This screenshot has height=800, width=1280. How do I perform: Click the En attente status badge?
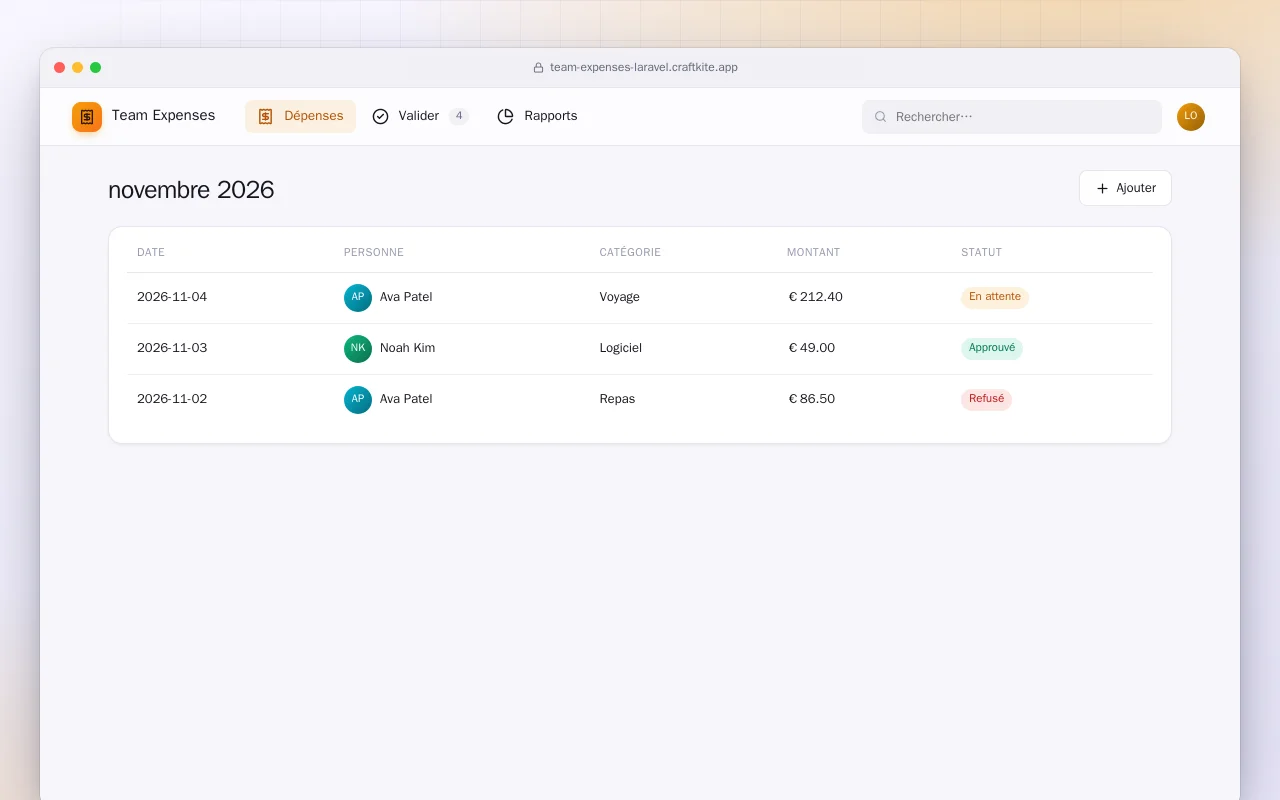pyautogui.click(x=995, y=298)
